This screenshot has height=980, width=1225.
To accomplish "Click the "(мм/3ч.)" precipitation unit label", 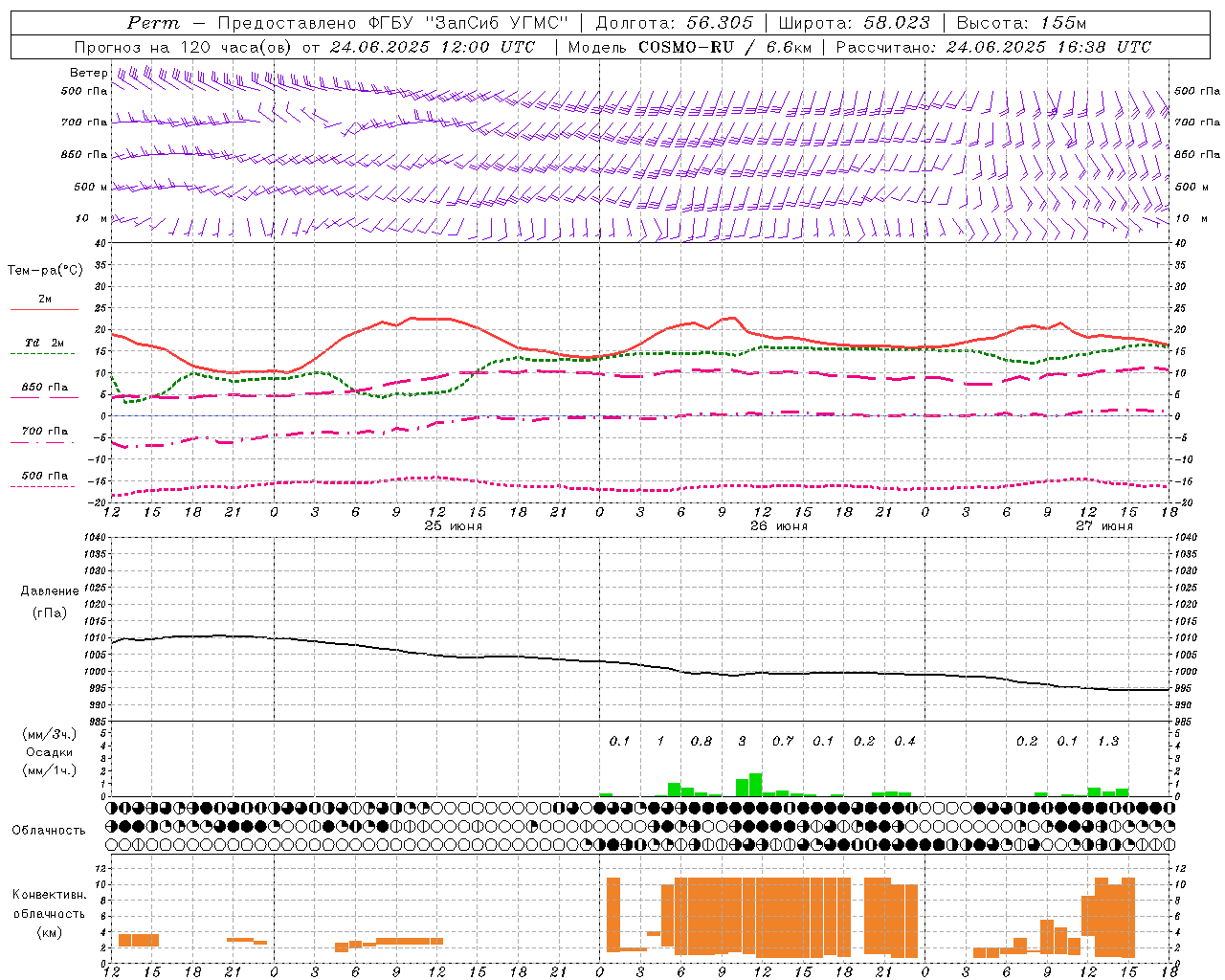I will pyautogui.click(x=50, y=735).
